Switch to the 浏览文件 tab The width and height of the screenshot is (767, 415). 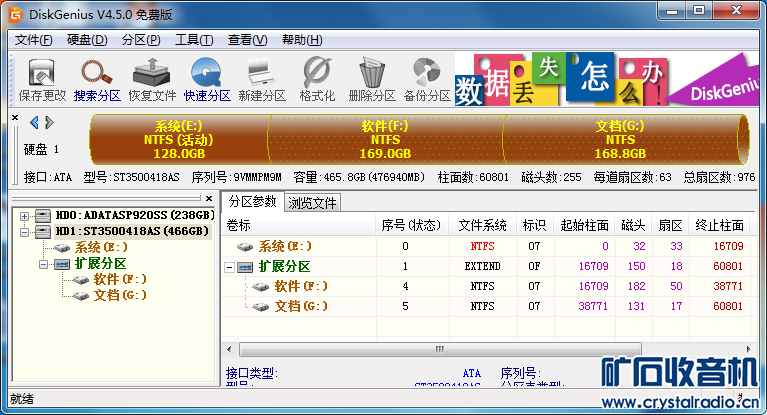(x=312, y=203)
